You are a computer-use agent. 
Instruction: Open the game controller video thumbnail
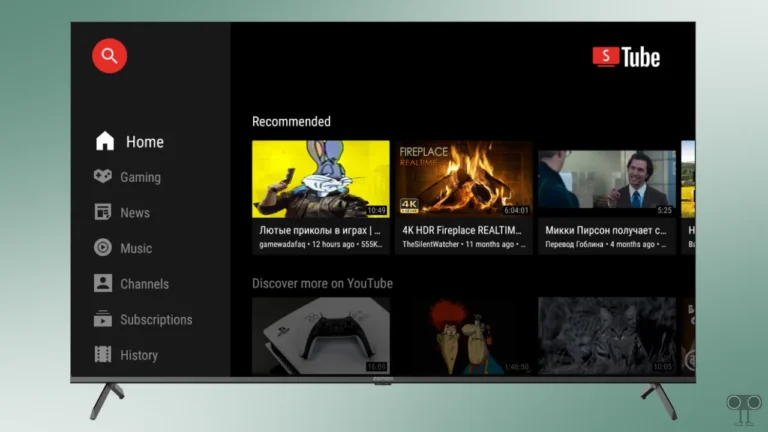click(x=321, y=336)
